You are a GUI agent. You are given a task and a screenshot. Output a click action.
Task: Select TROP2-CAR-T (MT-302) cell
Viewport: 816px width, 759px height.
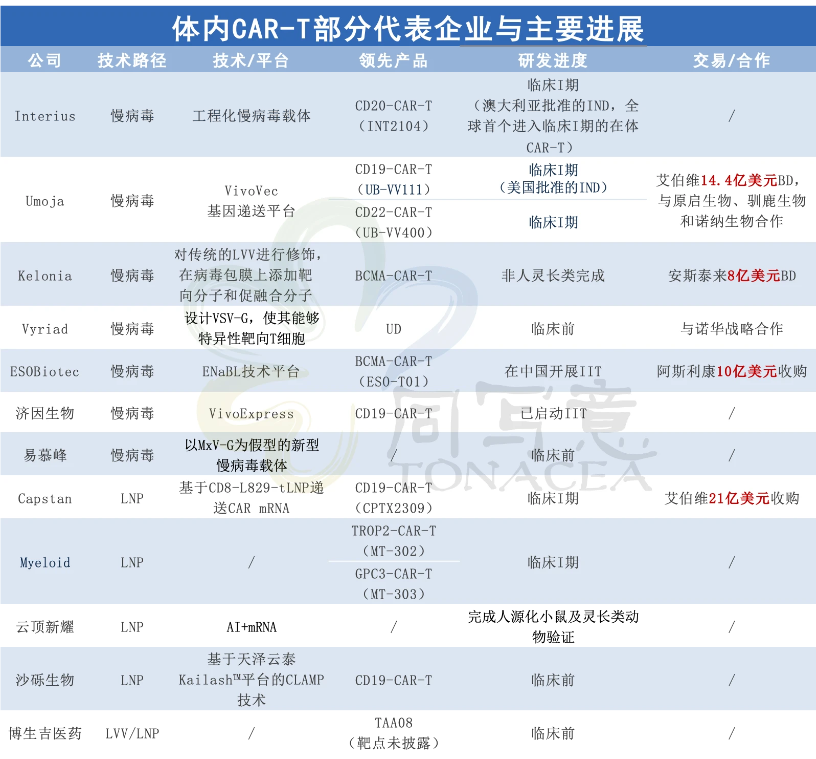[393, 541]
